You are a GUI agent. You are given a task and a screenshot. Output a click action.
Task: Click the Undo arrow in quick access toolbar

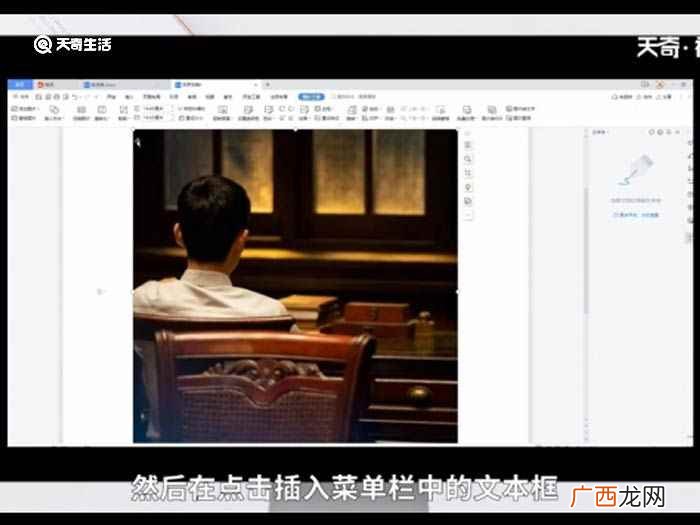75,96
